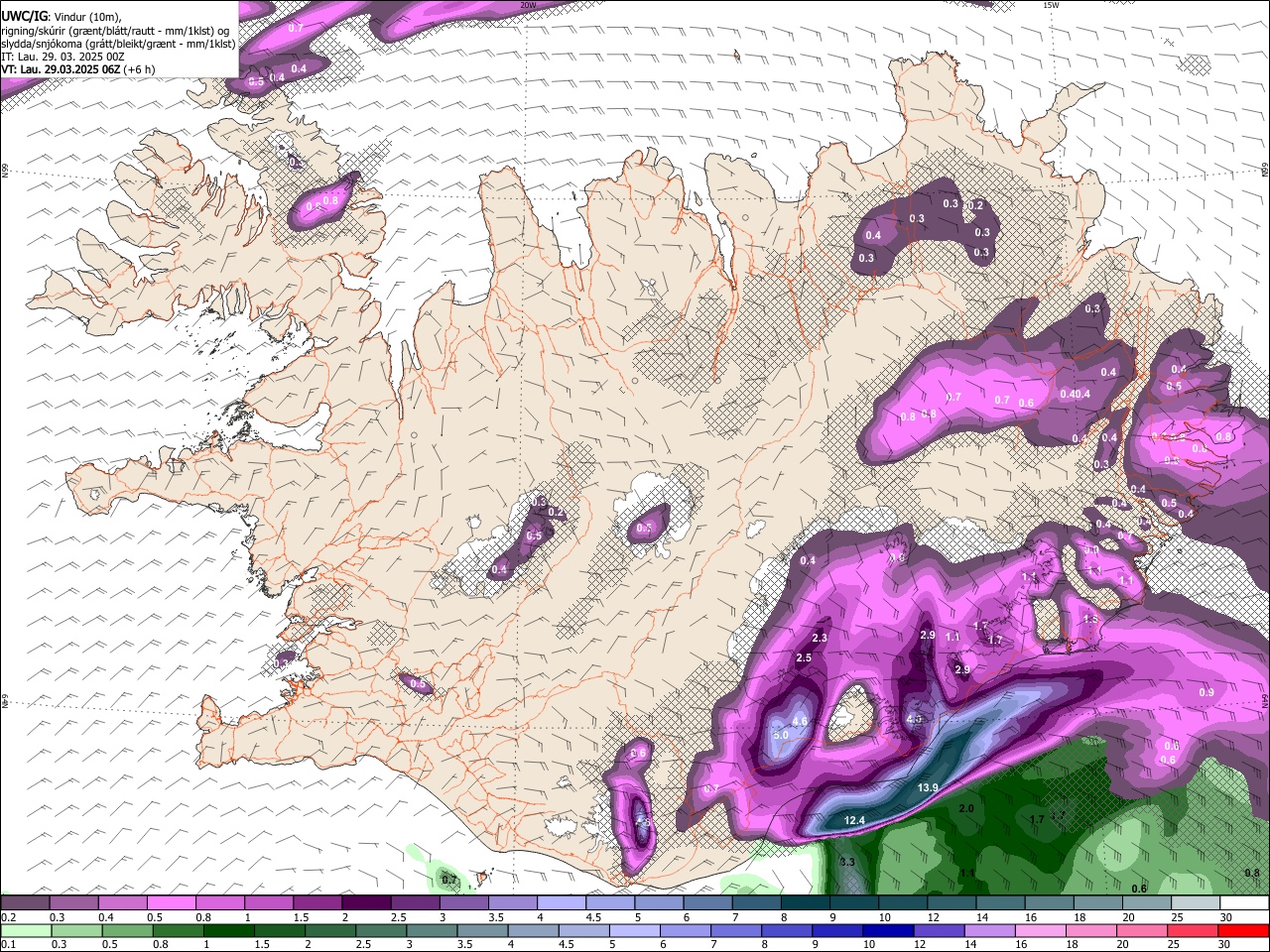Click the 3.3 rain value on the map
The width and height of the screenshot is (1270, 952).
tap(847, 863)
